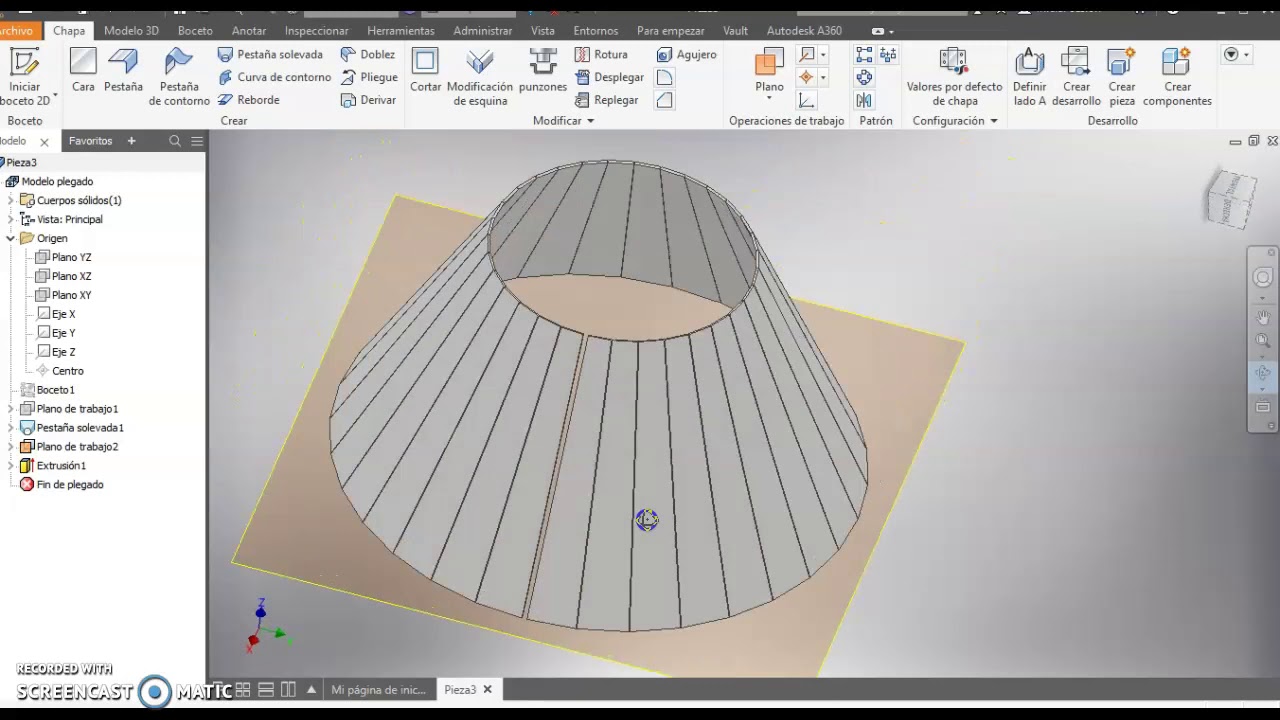
Task: Switch to Mi página de inicio document tab
Action: coord(378,690)
